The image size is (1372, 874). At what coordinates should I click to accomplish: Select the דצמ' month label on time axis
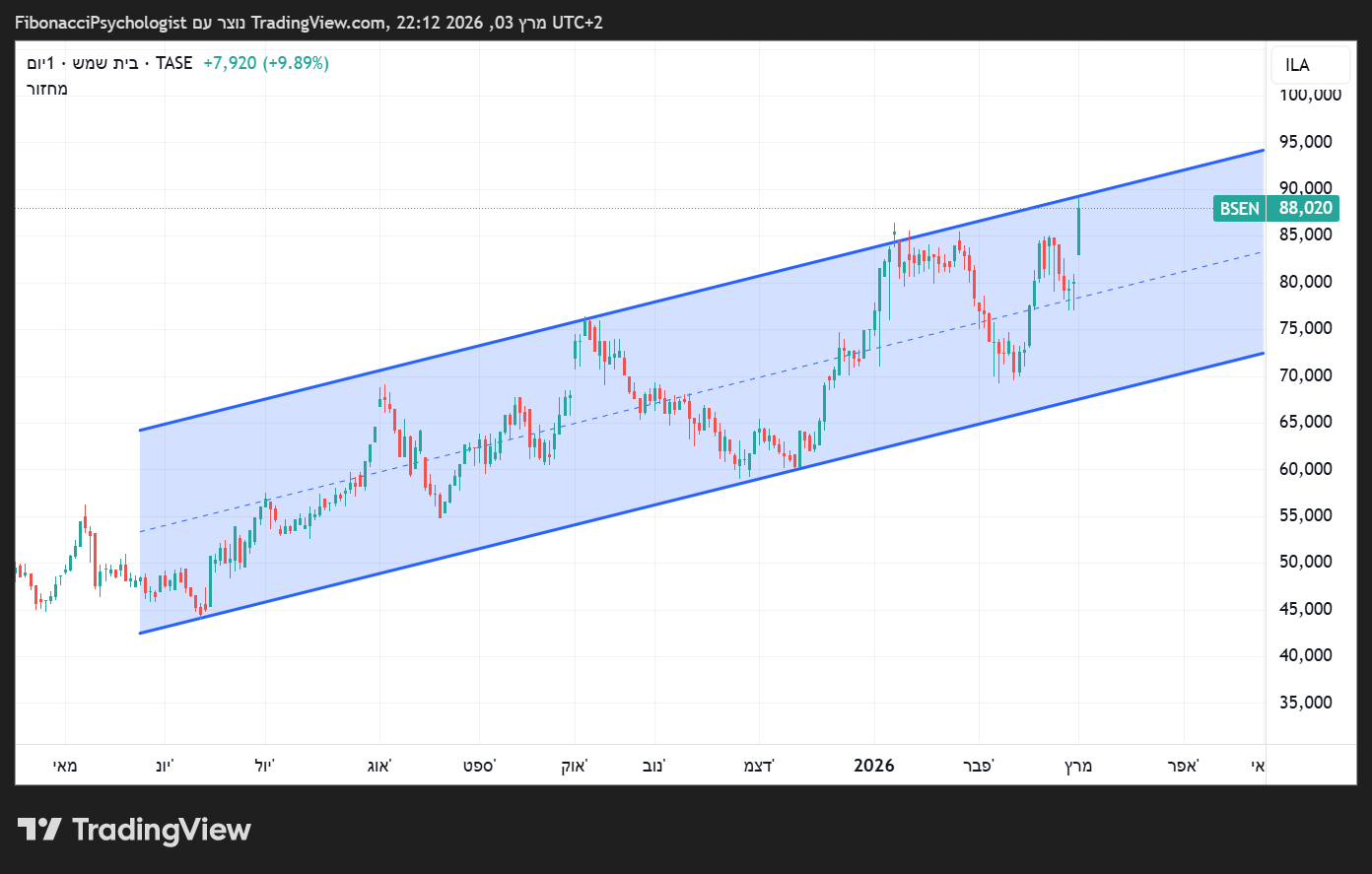(759, 766)
